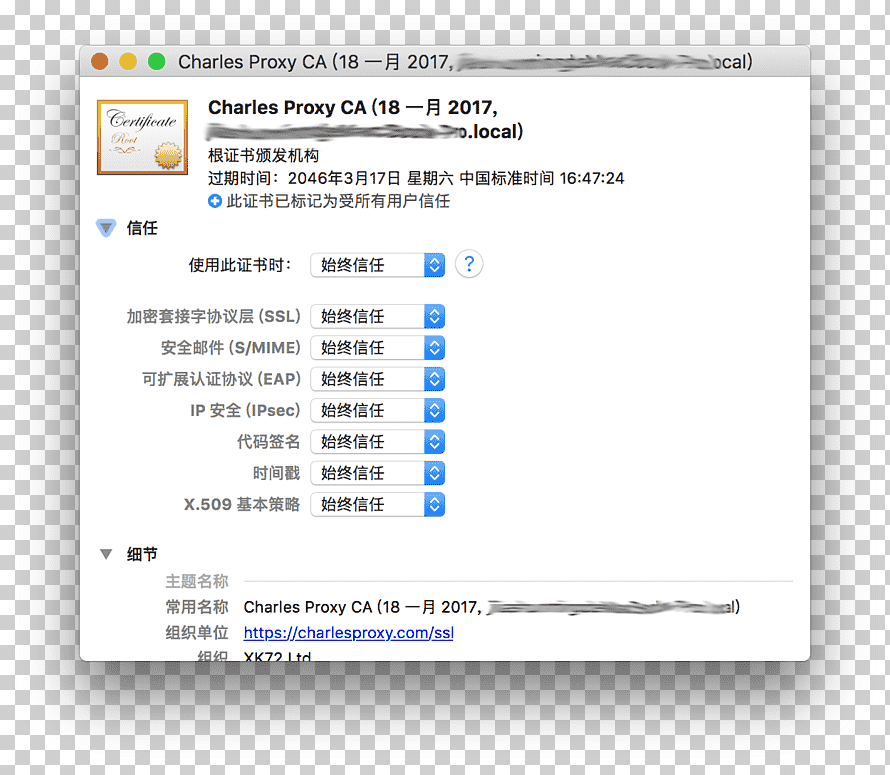This screenshot has width=890, height=775.
Task: Click the 组织单位 label
Action: 196,632
